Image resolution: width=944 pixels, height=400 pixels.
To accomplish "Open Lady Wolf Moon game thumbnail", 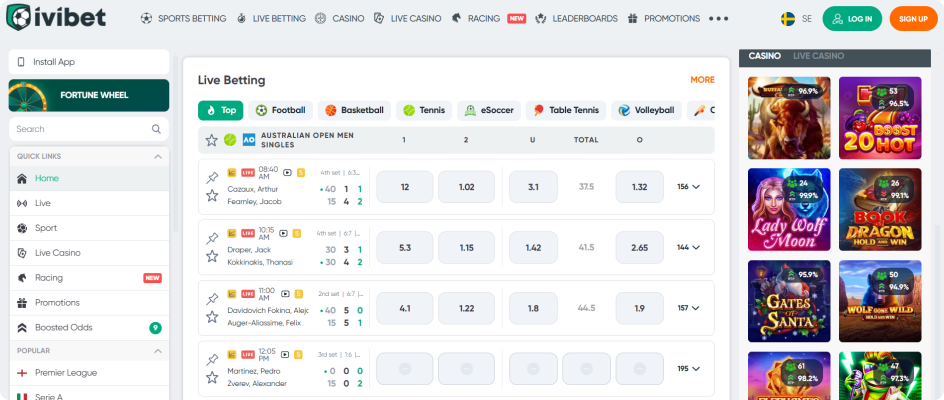I will click(789, 209).
